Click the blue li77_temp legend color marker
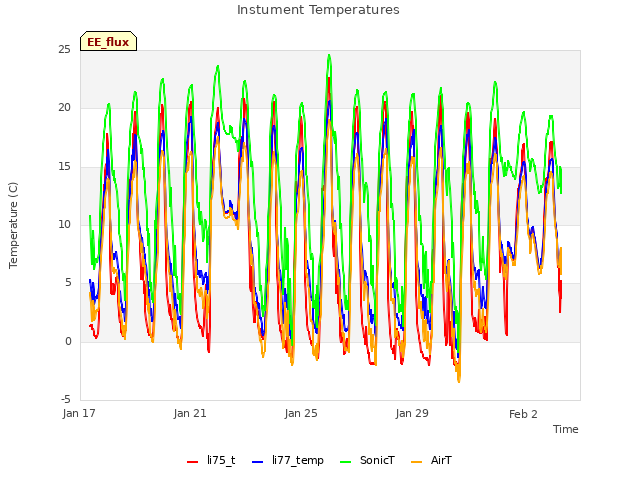640x480 pixels. coord(258,462)
